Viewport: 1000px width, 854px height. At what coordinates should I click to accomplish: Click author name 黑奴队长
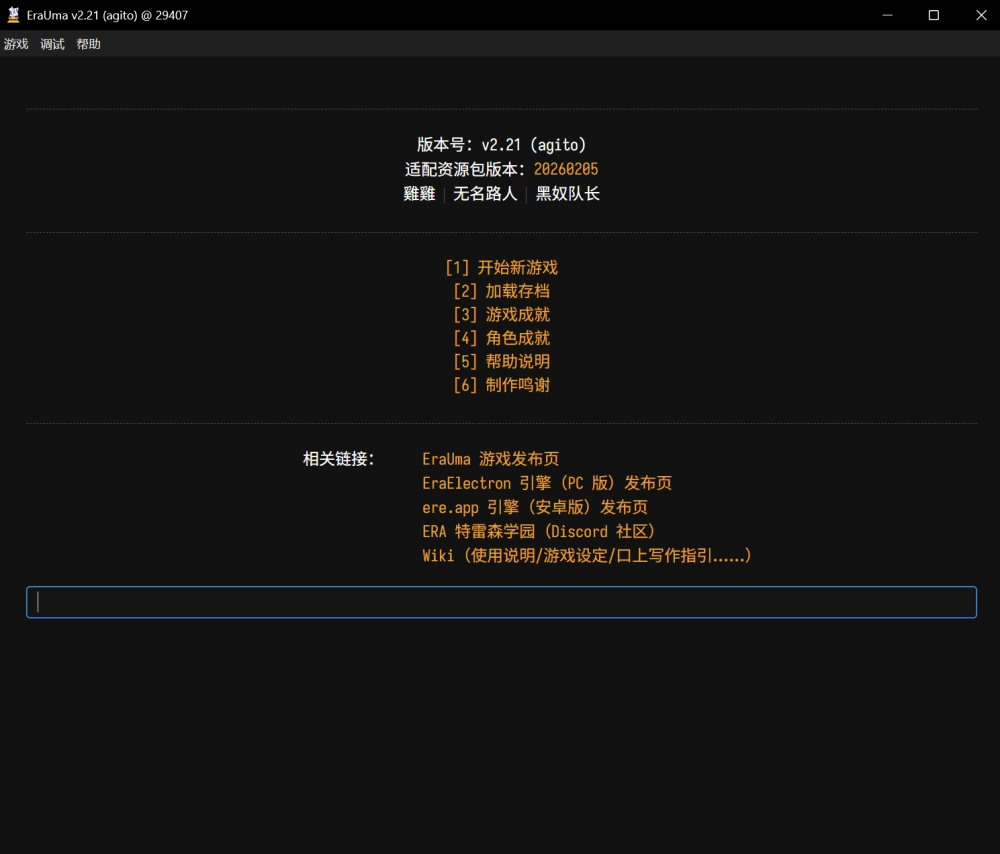pos(568,194)
